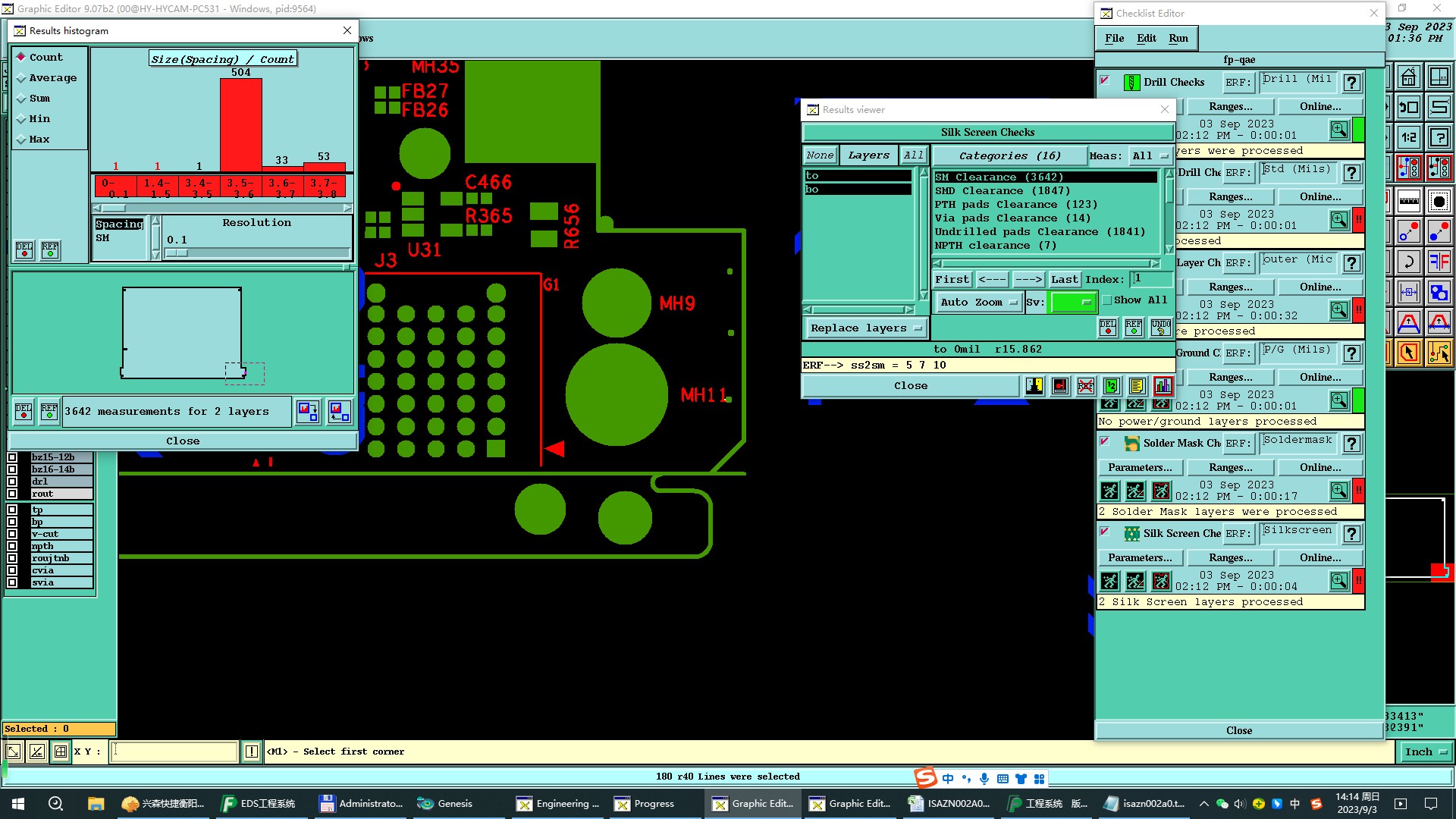Image resolution: width=1456 pixels, height=819 pixels.
Task: Click the ruler measure tool icon
Action: click(x=1409, y=201)
